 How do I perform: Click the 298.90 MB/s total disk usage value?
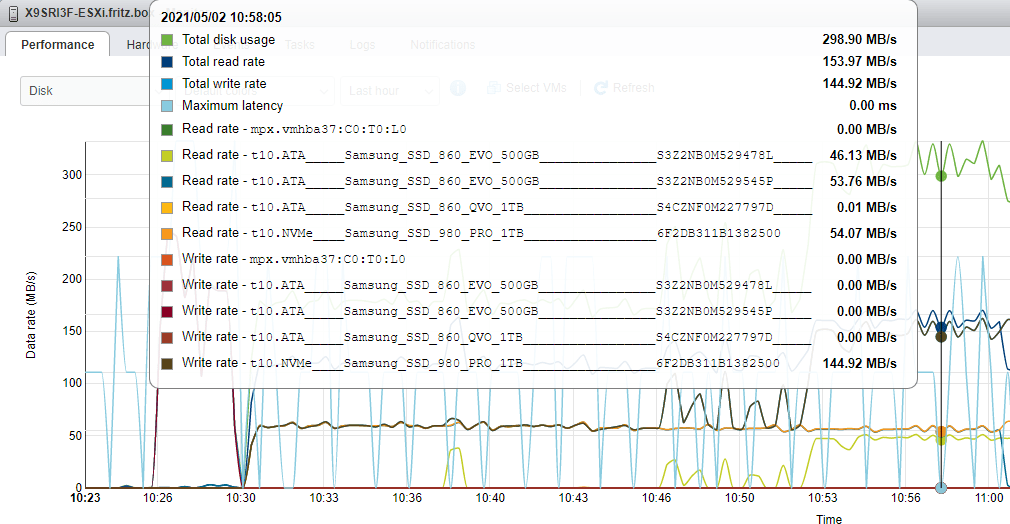tap(859, 39)
